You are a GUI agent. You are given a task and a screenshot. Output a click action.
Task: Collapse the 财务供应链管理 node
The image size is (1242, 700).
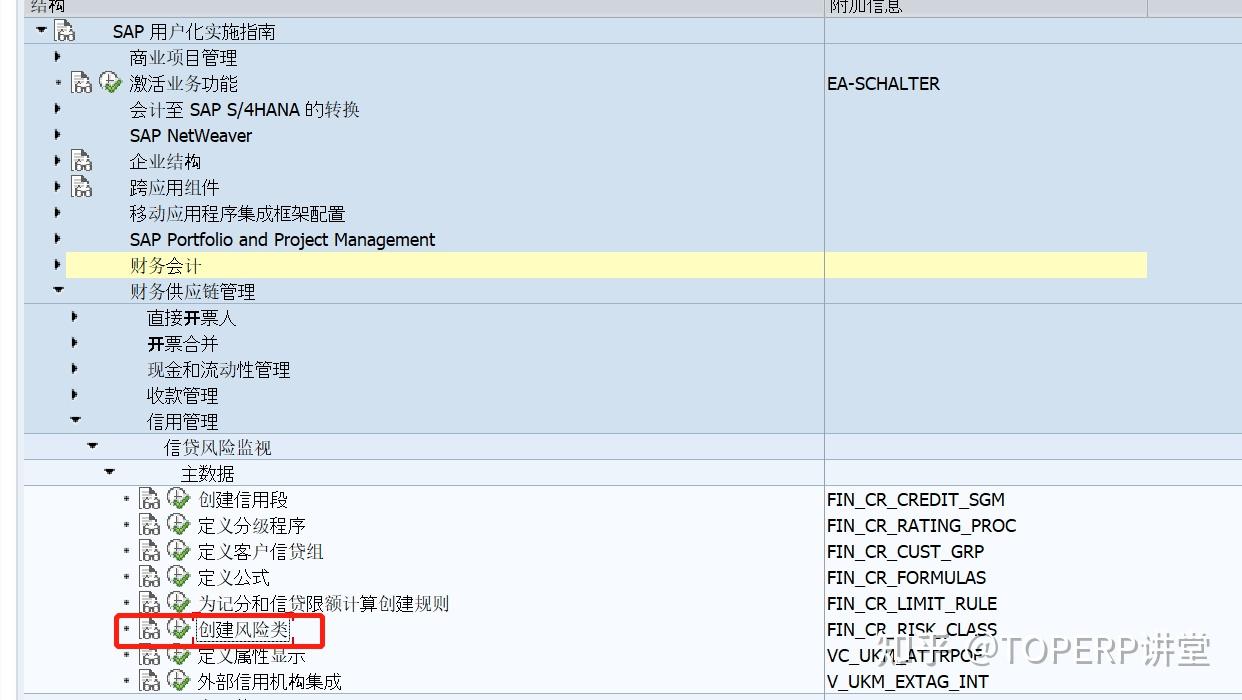pos(57,291)
